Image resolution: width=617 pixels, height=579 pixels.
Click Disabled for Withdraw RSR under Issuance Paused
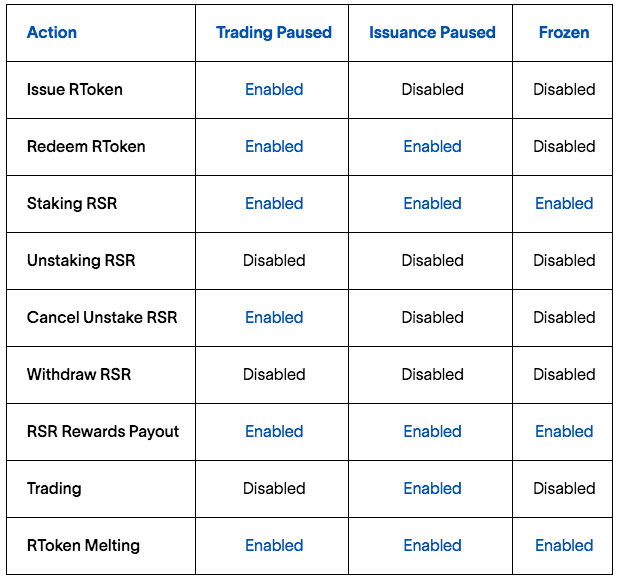tap(432, 374)
